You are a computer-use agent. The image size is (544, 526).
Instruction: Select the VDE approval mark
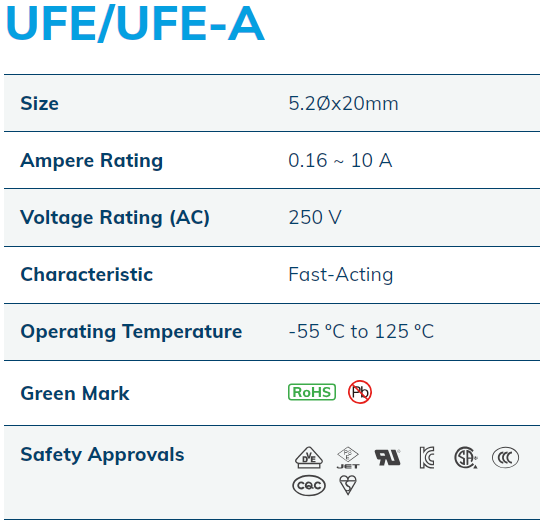point(309,457)
